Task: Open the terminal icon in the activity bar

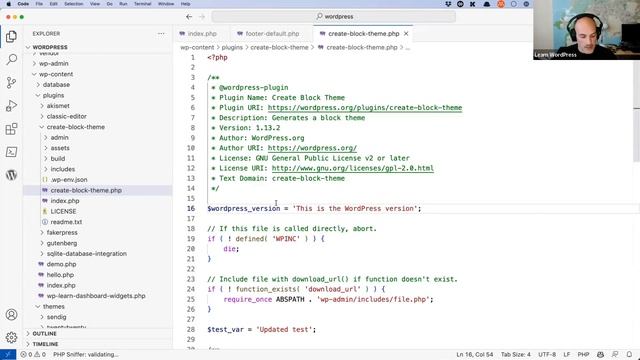Action: pyautogui.click(x=11, y=152)
